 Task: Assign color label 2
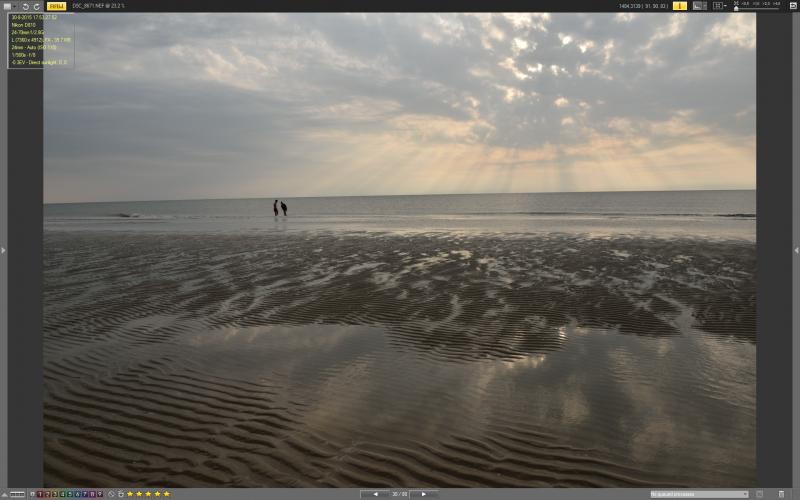tap(47, 494)
